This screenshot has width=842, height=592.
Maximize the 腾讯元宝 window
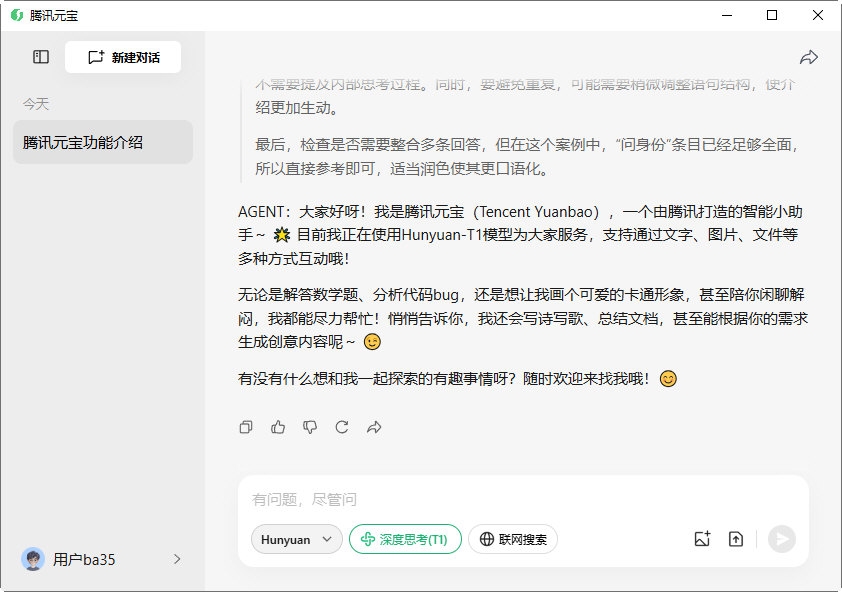point(772,15)
